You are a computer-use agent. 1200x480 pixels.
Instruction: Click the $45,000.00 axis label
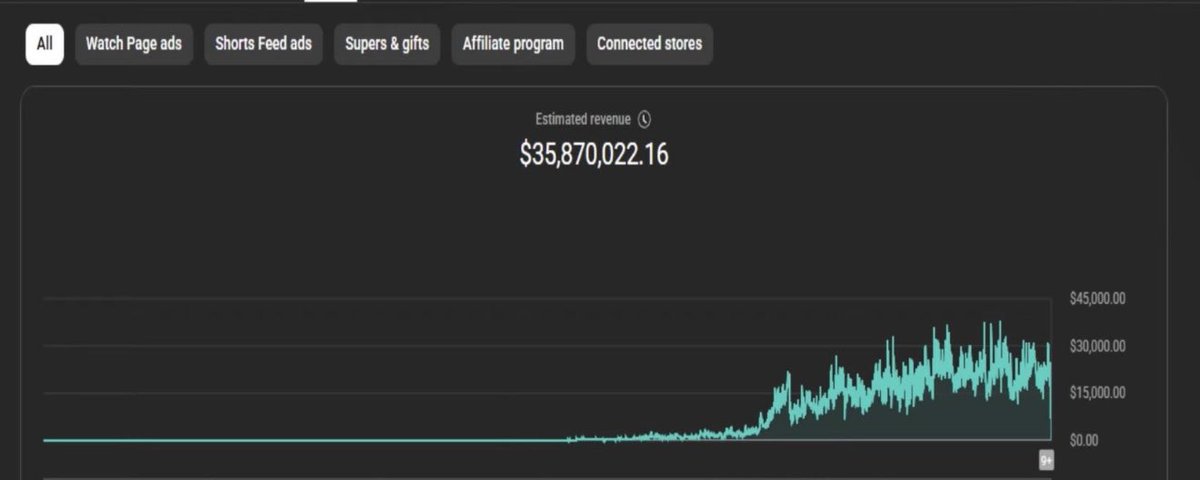tap(1097, 298)
